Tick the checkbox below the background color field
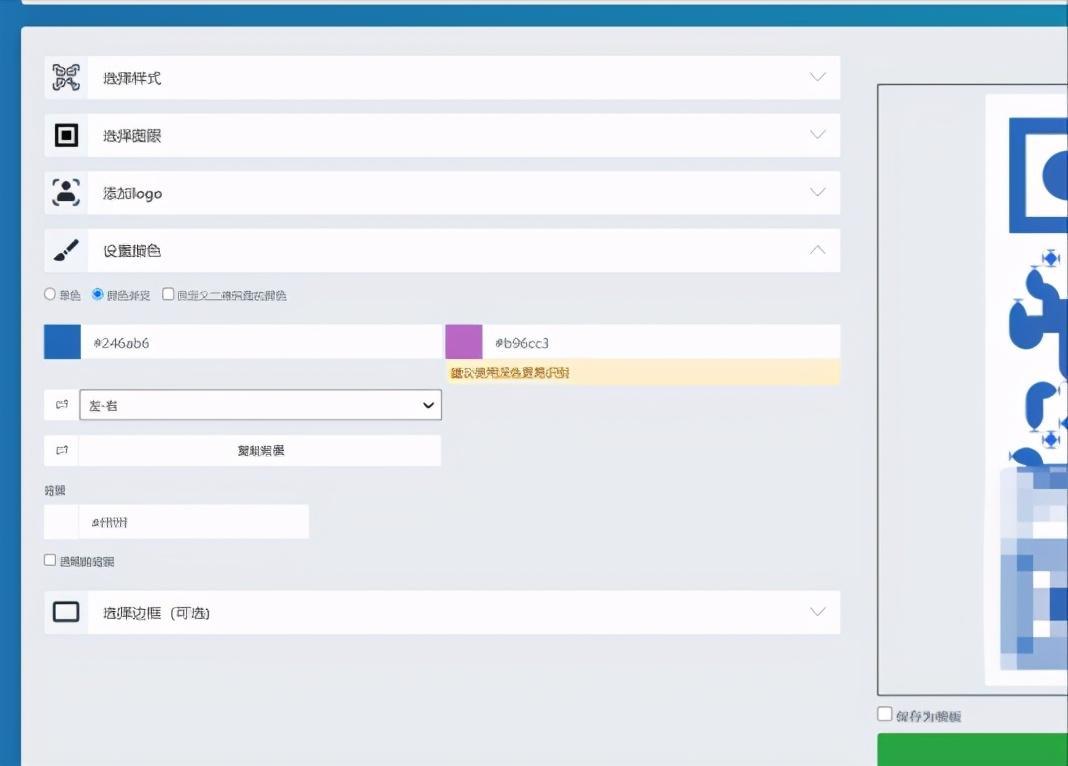This screenshot has width=1068, height=766. pos(50,561)
